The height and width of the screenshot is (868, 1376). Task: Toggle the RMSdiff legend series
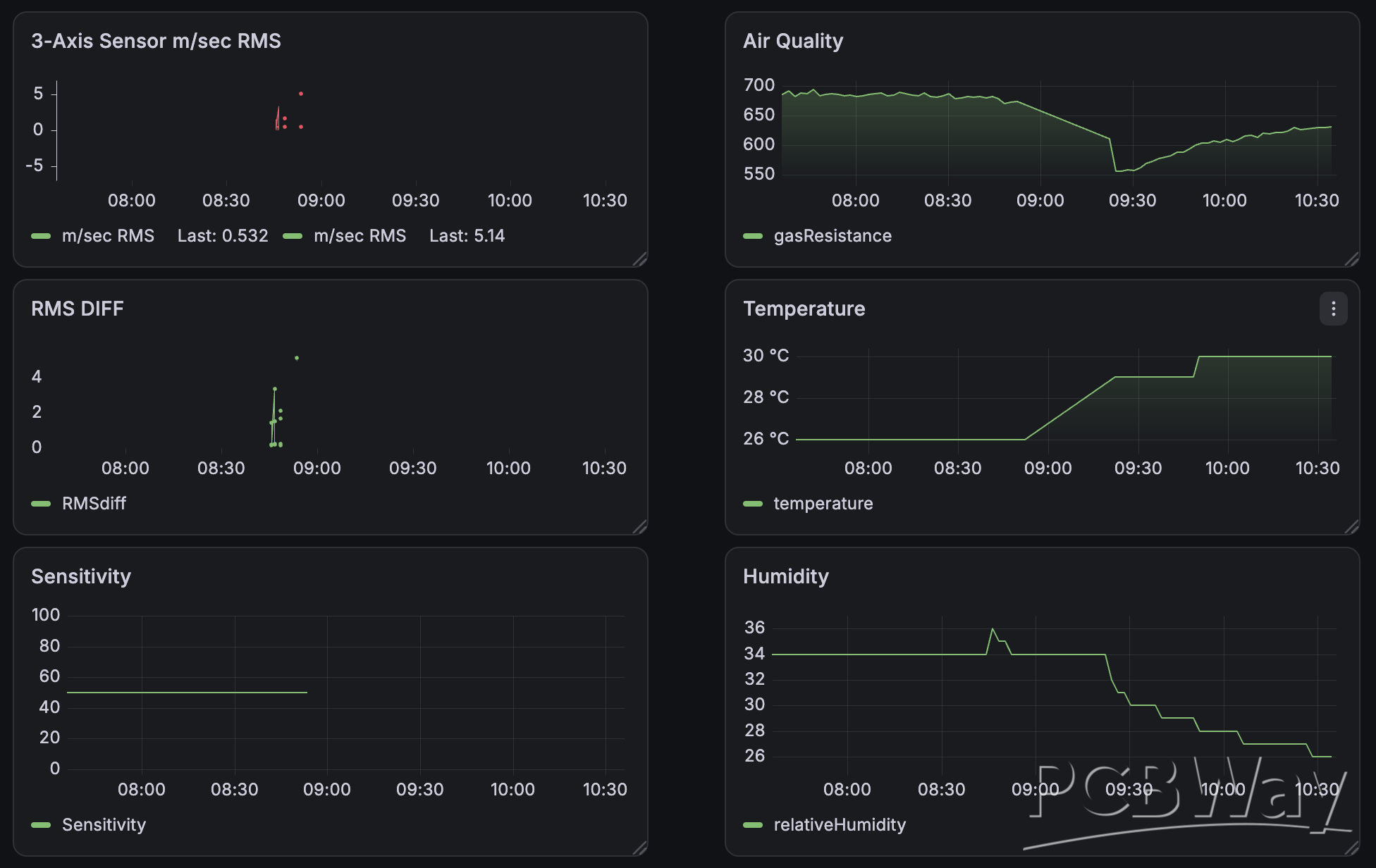[94, 504]
